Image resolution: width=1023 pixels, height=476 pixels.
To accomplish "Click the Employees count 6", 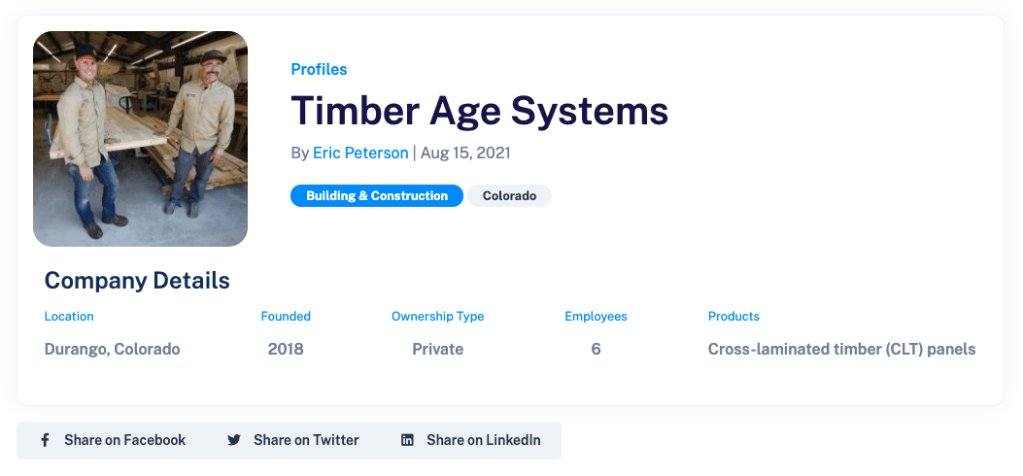I will tap(595, 349).
